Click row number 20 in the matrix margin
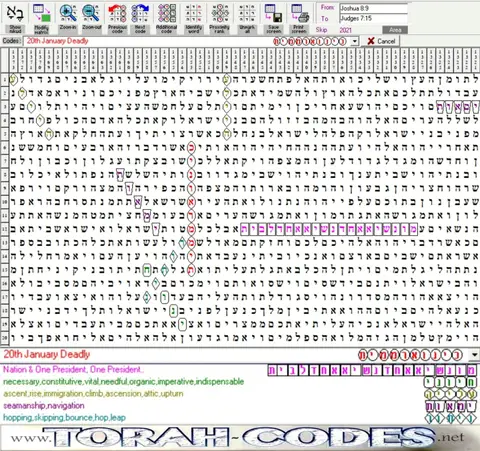Screen dimensions: 480x451 pyautogui.click(x=5, y=338)
